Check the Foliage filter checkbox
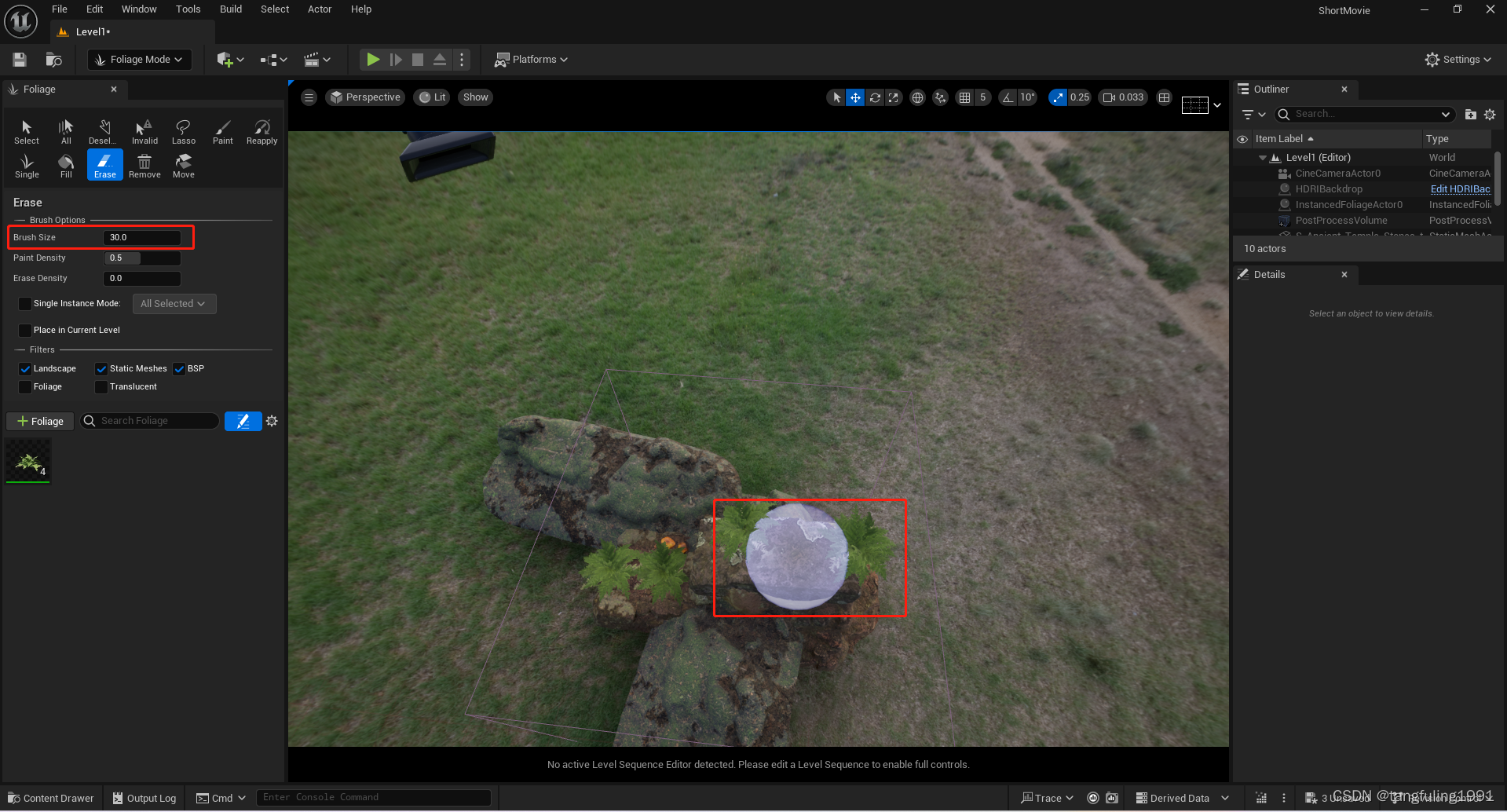The width and height of the screenshot is (1507, 812). 25,387
